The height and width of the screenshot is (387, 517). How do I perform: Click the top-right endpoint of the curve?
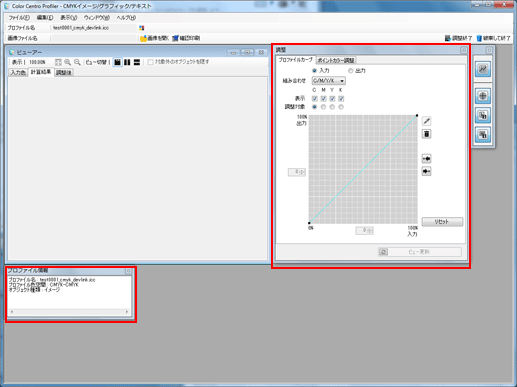click(417, 115)
